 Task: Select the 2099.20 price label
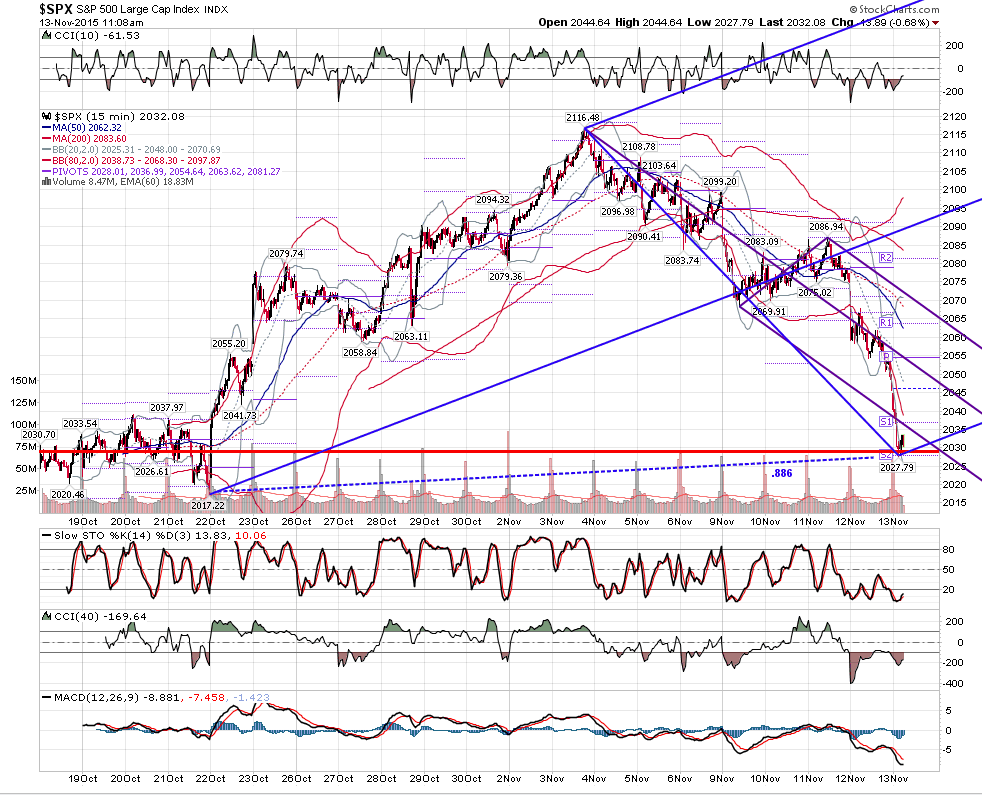(720, 182)
